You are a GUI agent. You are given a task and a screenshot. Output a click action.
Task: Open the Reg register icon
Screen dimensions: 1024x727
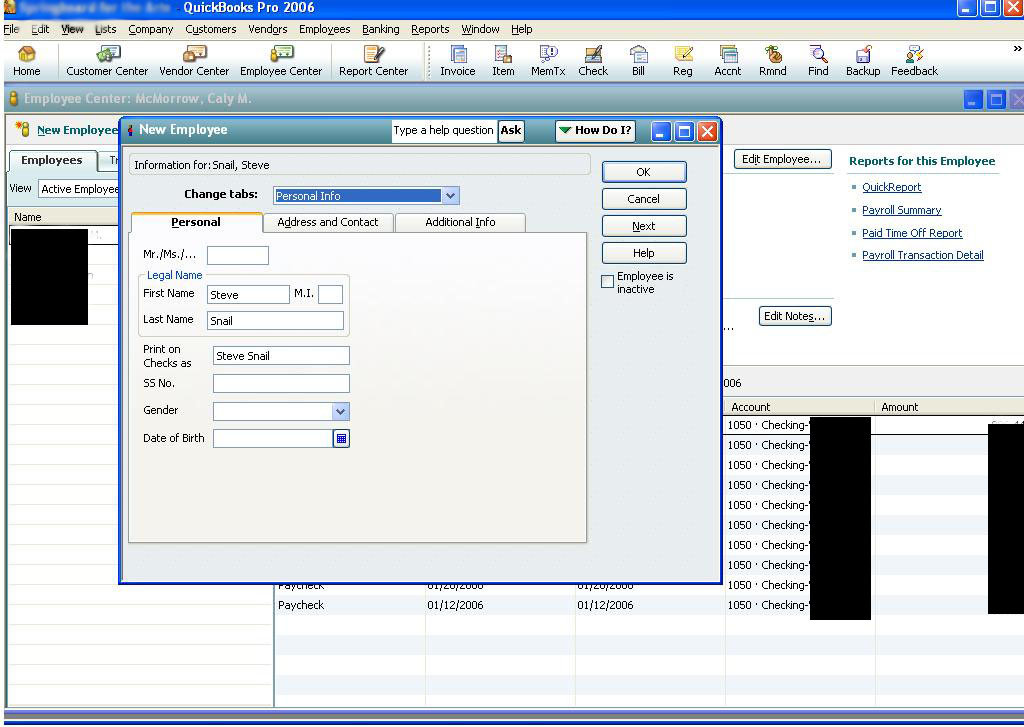click(683, 61)
